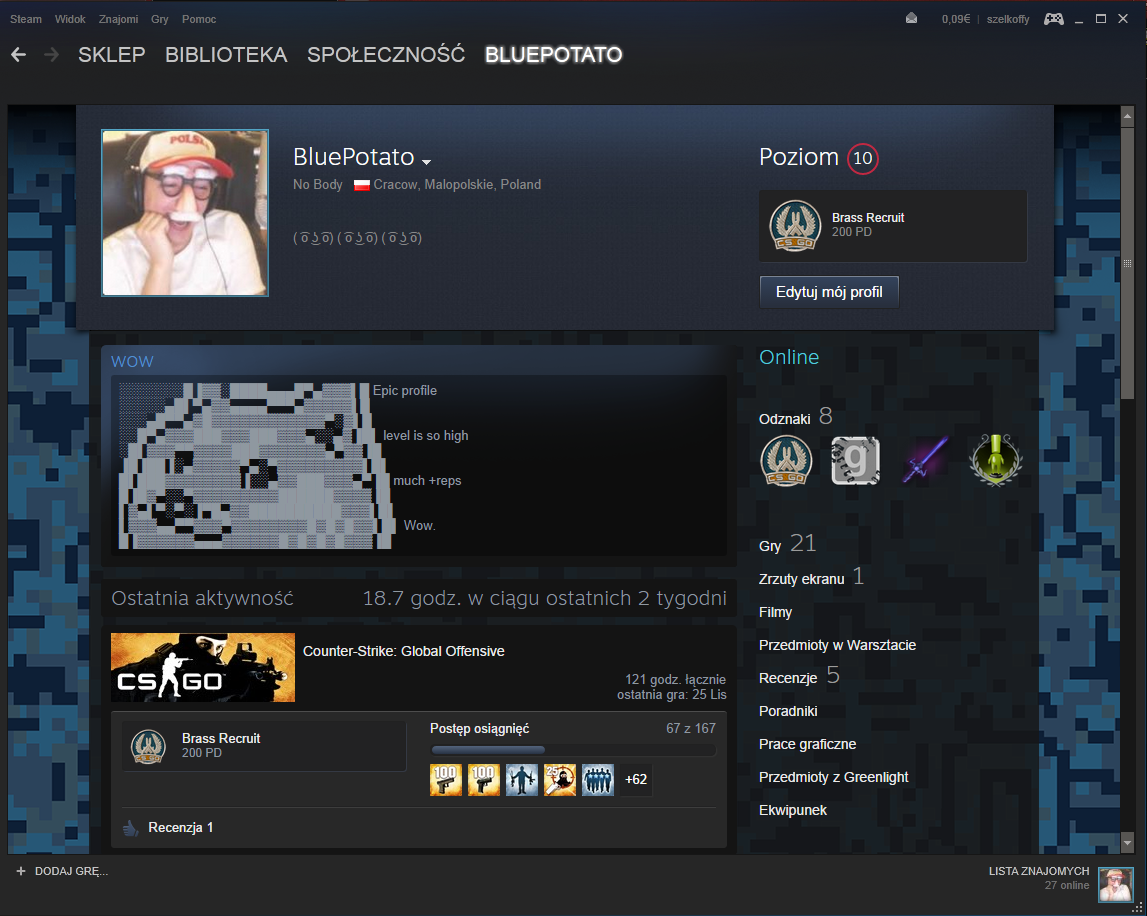The width and height of the screenshot is (1147, 916).
Task: Switch to the BIBLIOTEKA tab
Action: coord(226,55)
